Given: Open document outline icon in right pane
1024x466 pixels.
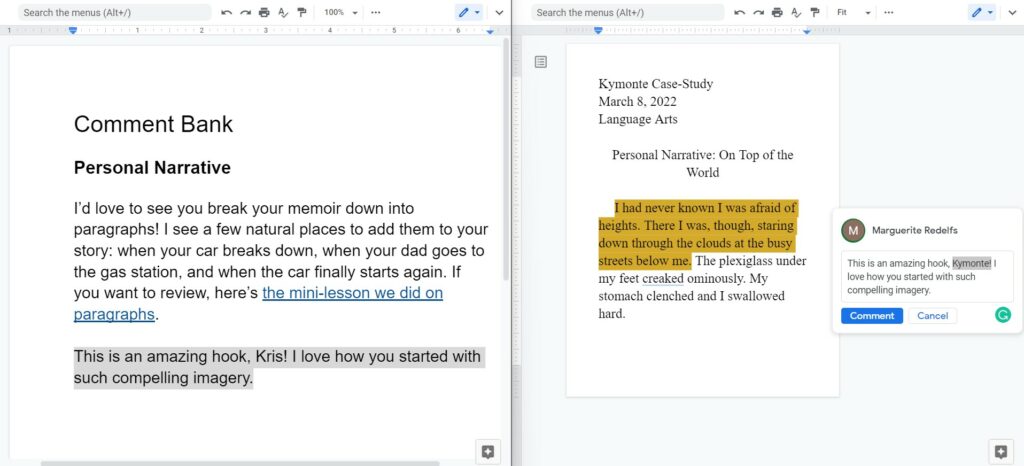Looking at the screenshot, I should coord(541,62).
